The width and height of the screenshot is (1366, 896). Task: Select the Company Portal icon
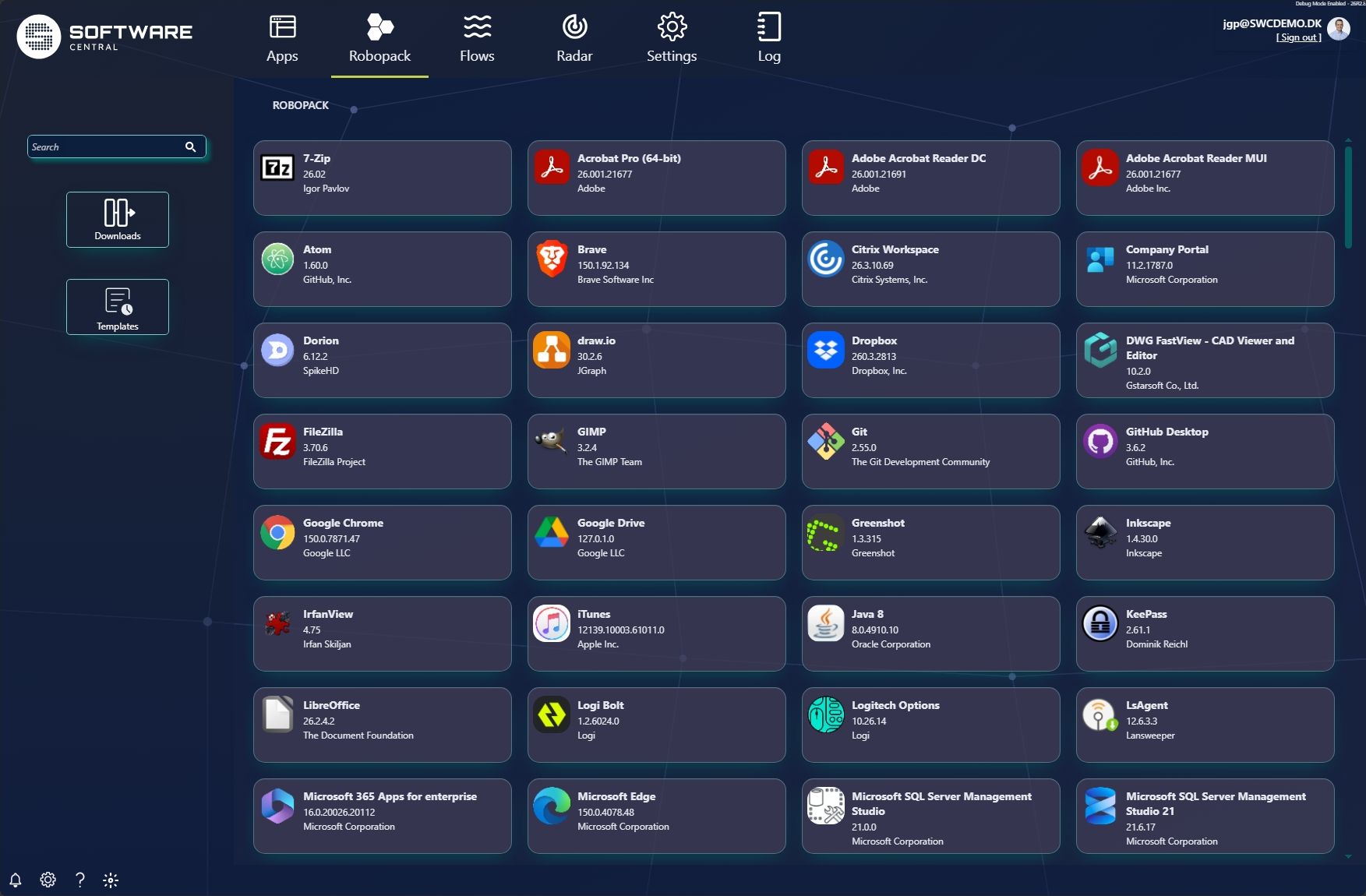pyautogui.click(x=1100, y=259)
